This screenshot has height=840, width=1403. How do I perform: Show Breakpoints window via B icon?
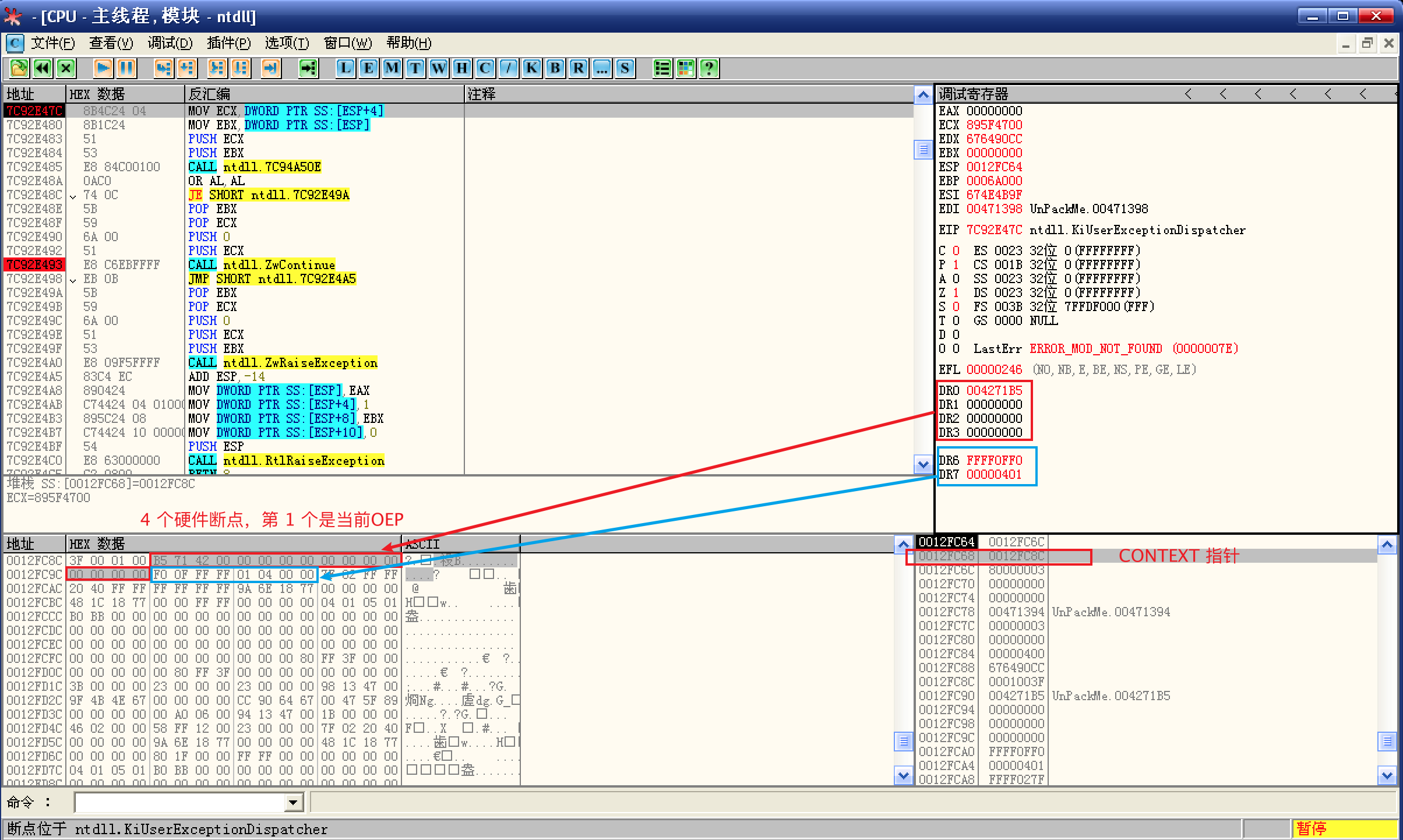coord(555,68)
